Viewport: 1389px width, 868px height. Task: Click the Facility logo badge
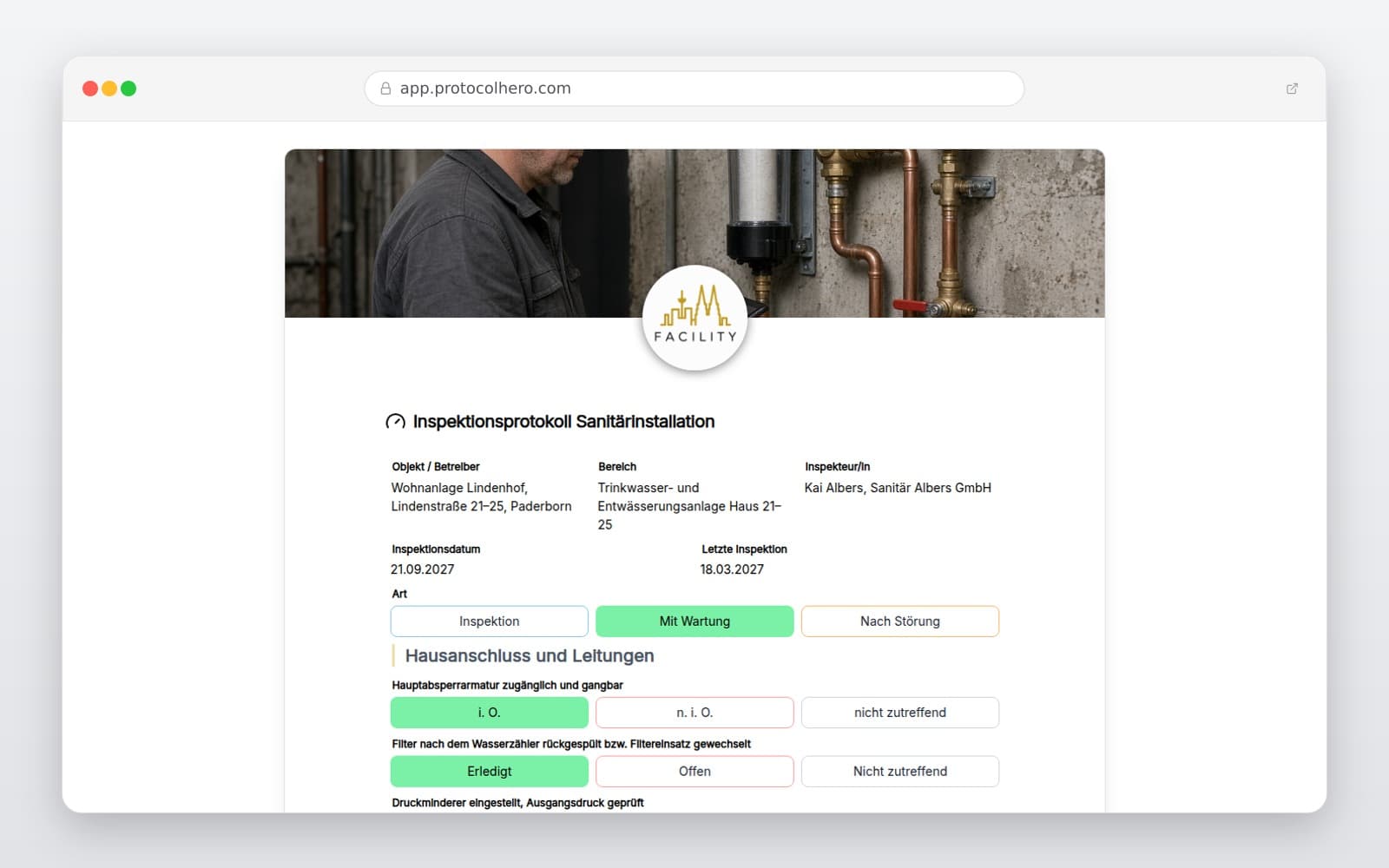click(x=694, y=318)
